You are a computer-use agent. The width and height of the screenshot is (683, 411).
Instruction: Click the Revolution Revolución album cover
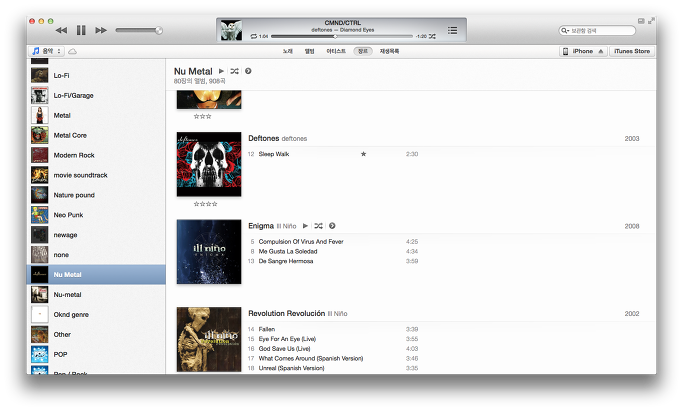click(209, 339)
